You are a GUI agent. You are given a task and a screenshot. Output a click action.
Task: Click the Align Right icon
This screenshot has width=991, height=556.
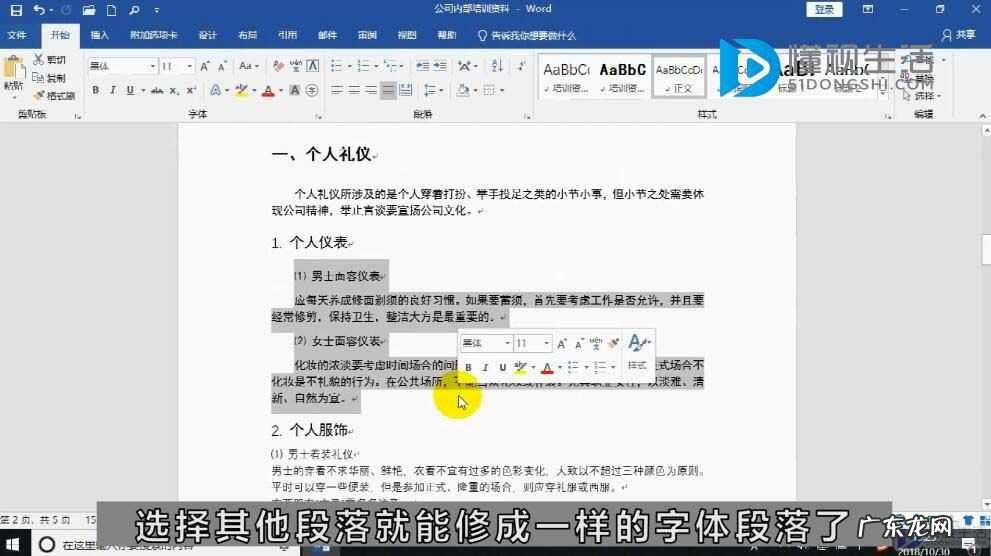(371, 90)
